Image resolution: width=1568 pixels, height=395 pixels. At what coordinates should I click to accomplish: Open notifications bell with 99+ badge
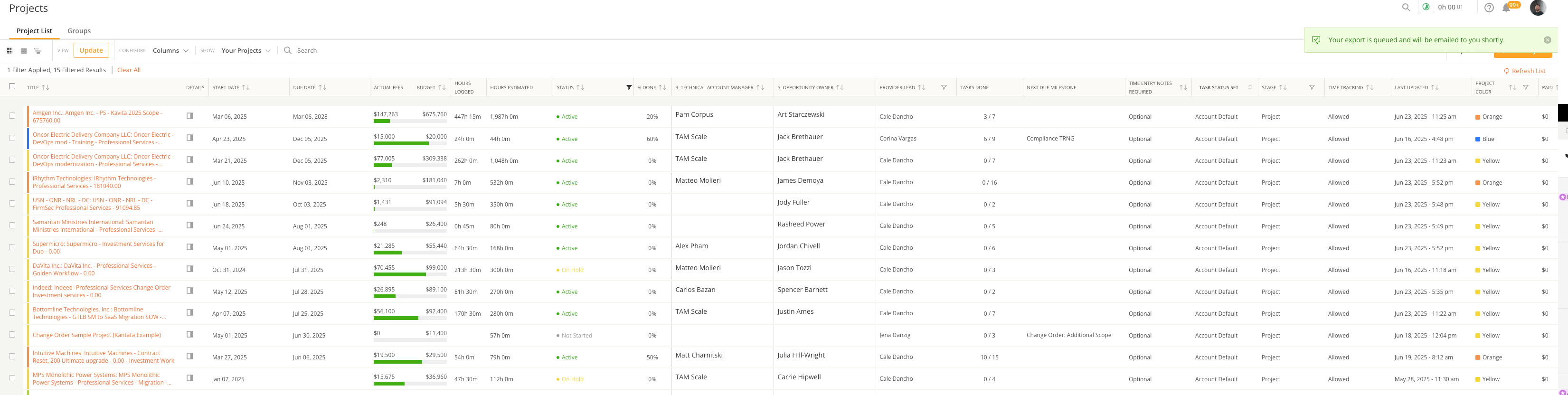1507,7
